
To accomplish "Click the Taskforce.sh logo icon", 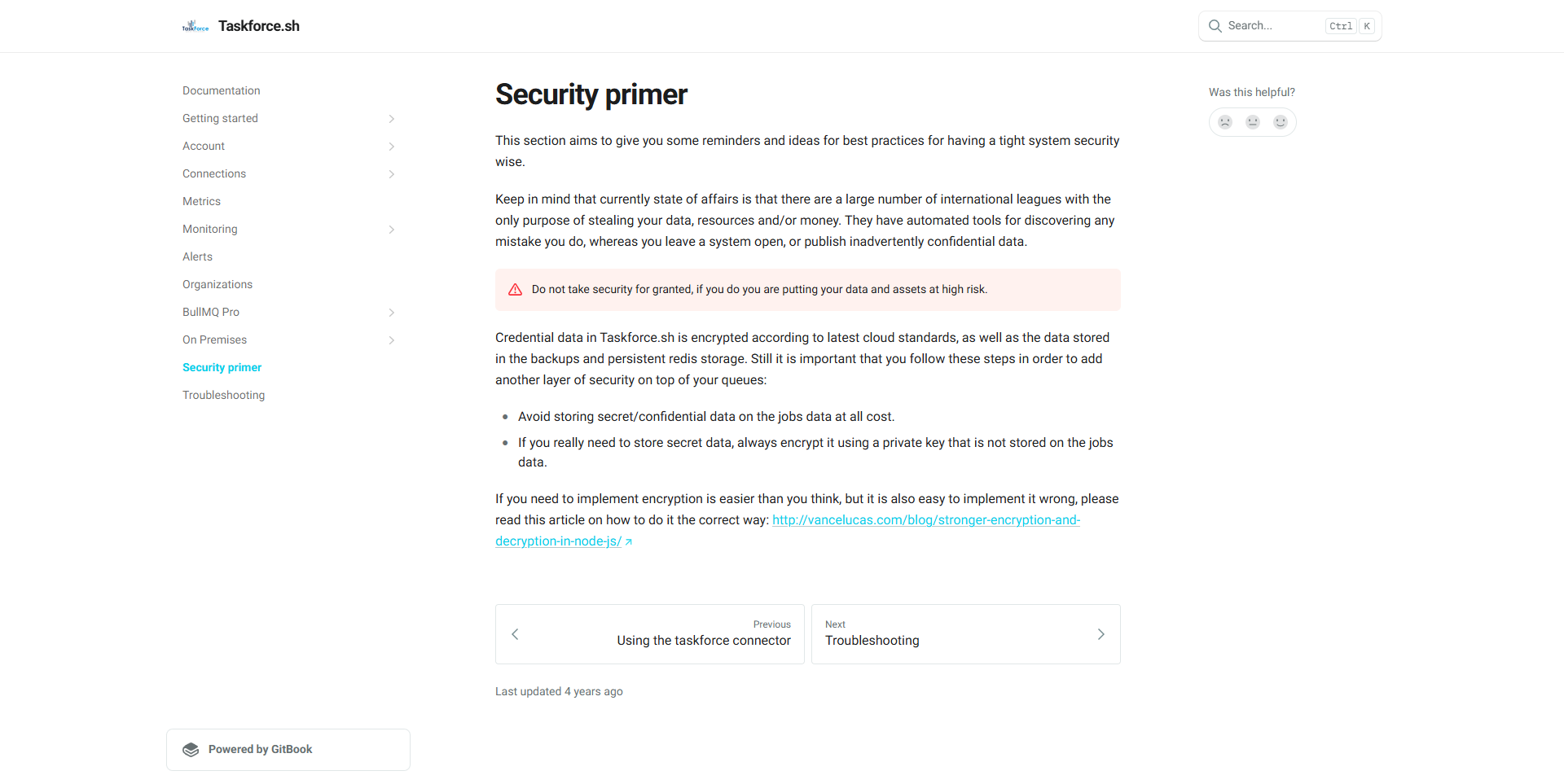I will click(x=195, y=26).
